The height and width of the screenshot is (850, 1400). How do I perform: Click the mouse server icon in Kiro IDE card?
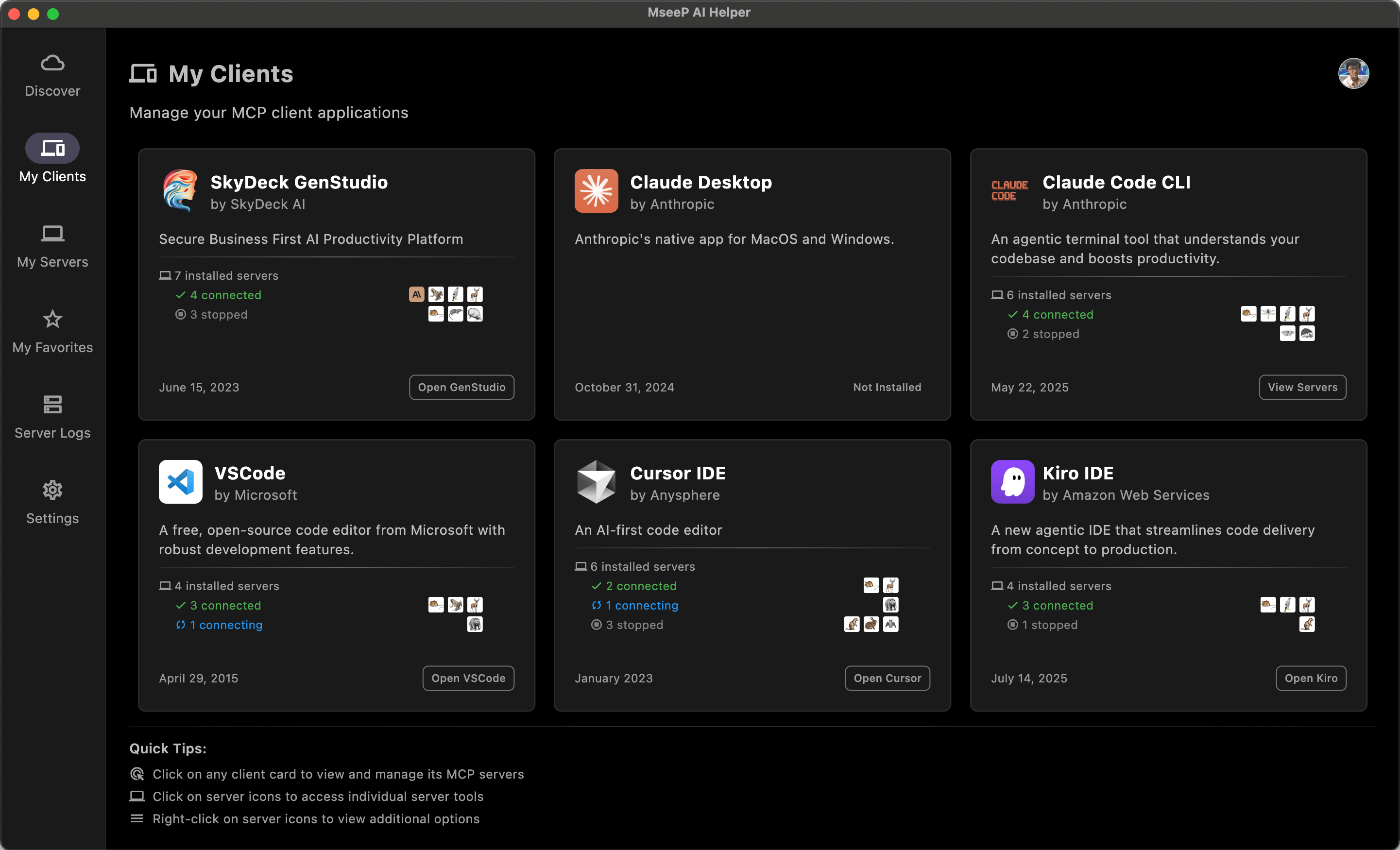click(1267, 605)
